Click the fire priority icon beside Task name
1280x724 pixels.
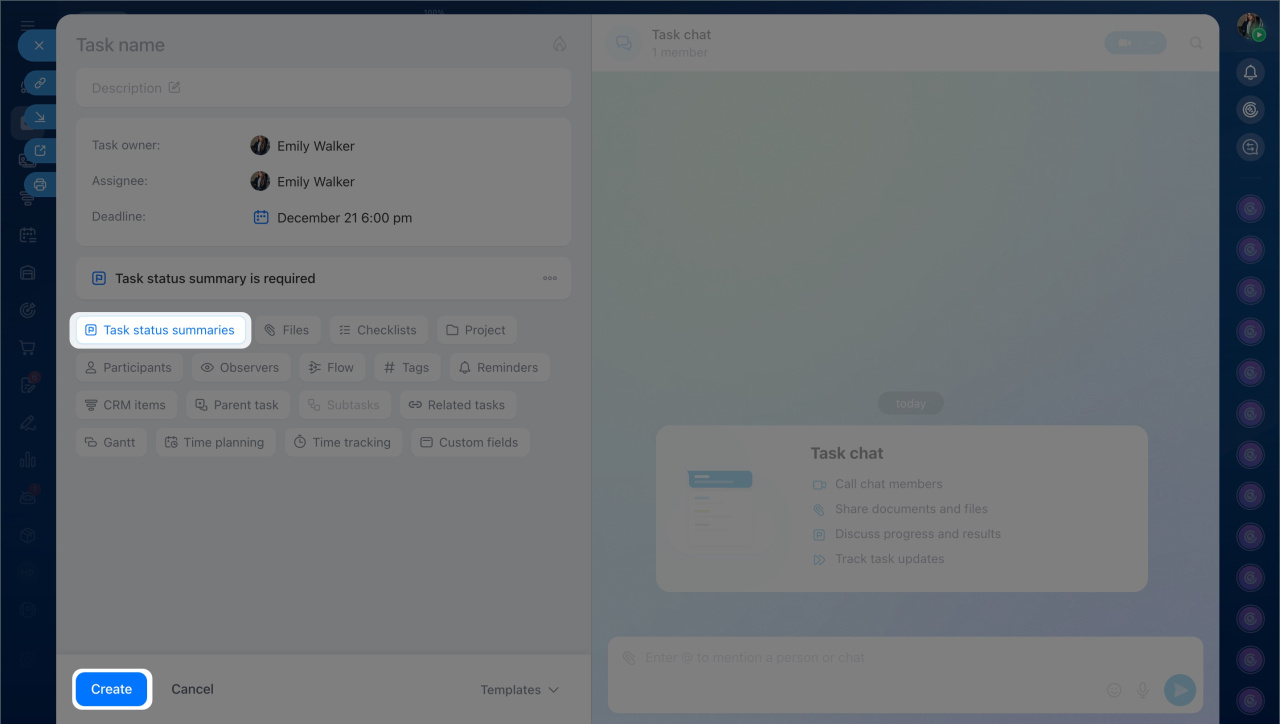pyautogui.click(x=559, y=45)
